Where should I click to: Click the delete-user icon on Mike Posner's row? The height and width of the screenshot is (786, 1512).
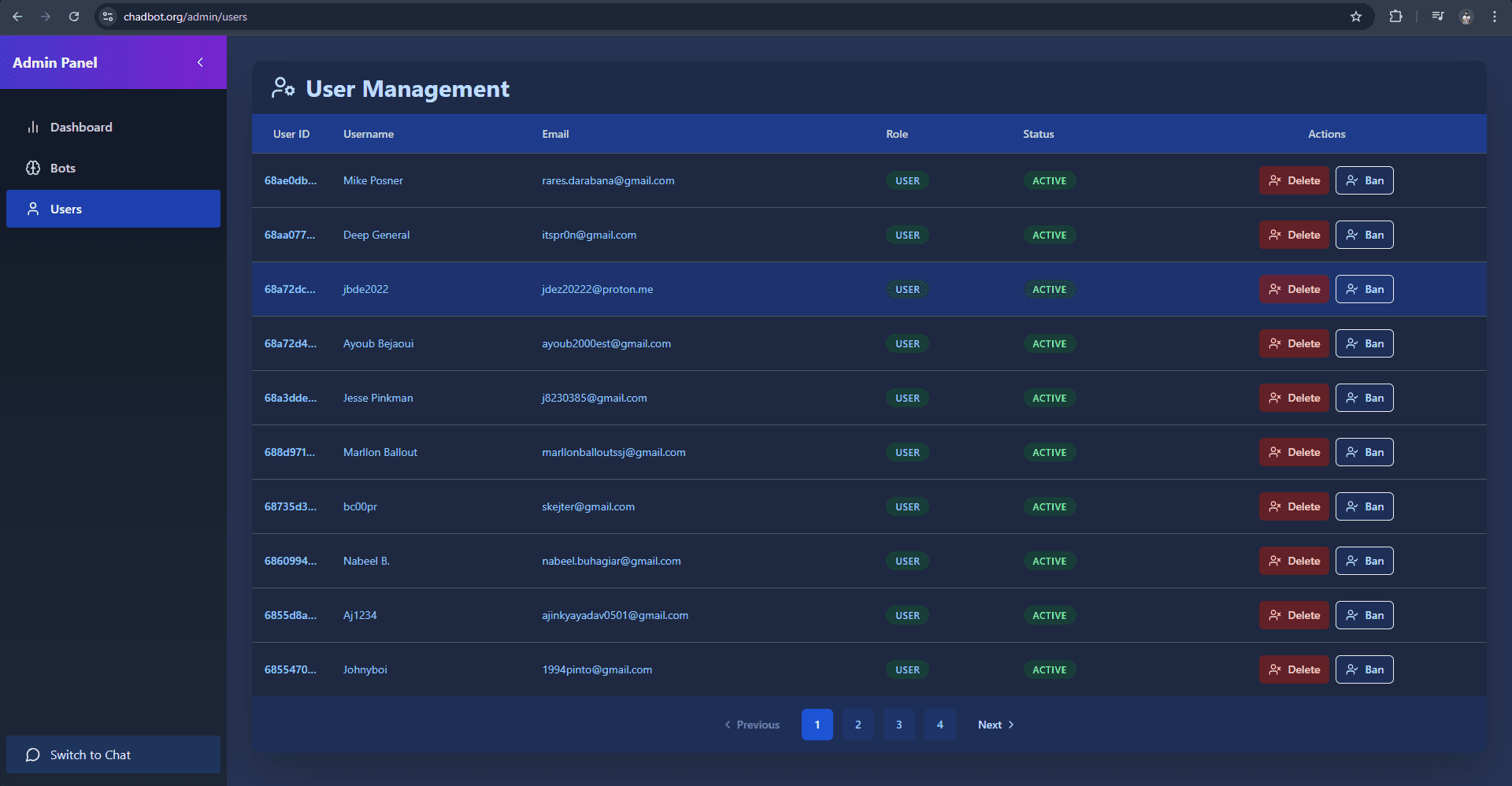coord(1276,180)
